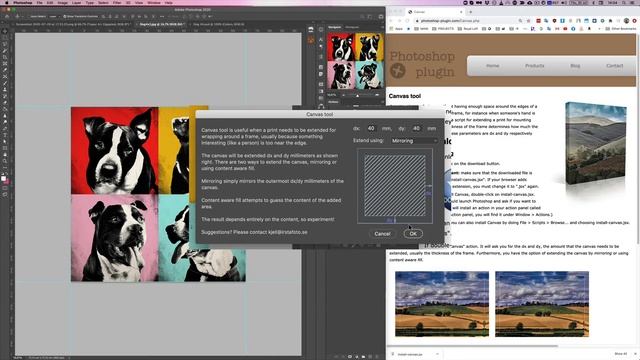Switch to the Histogram panel tab

[x=352, y=27]
